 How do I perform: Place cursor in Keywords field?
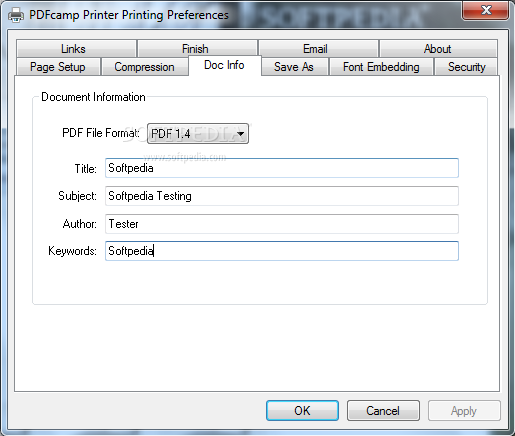click(282, 251)
